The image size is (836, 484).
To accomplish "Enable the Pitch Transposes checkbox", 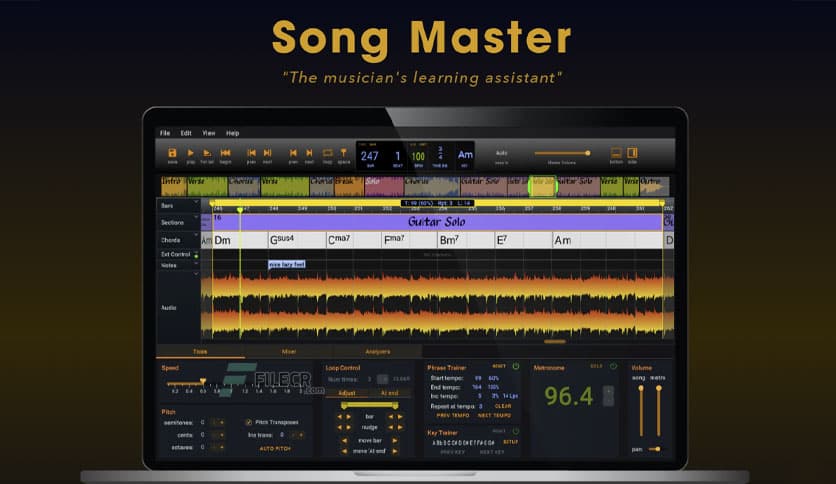I will 248,422.
